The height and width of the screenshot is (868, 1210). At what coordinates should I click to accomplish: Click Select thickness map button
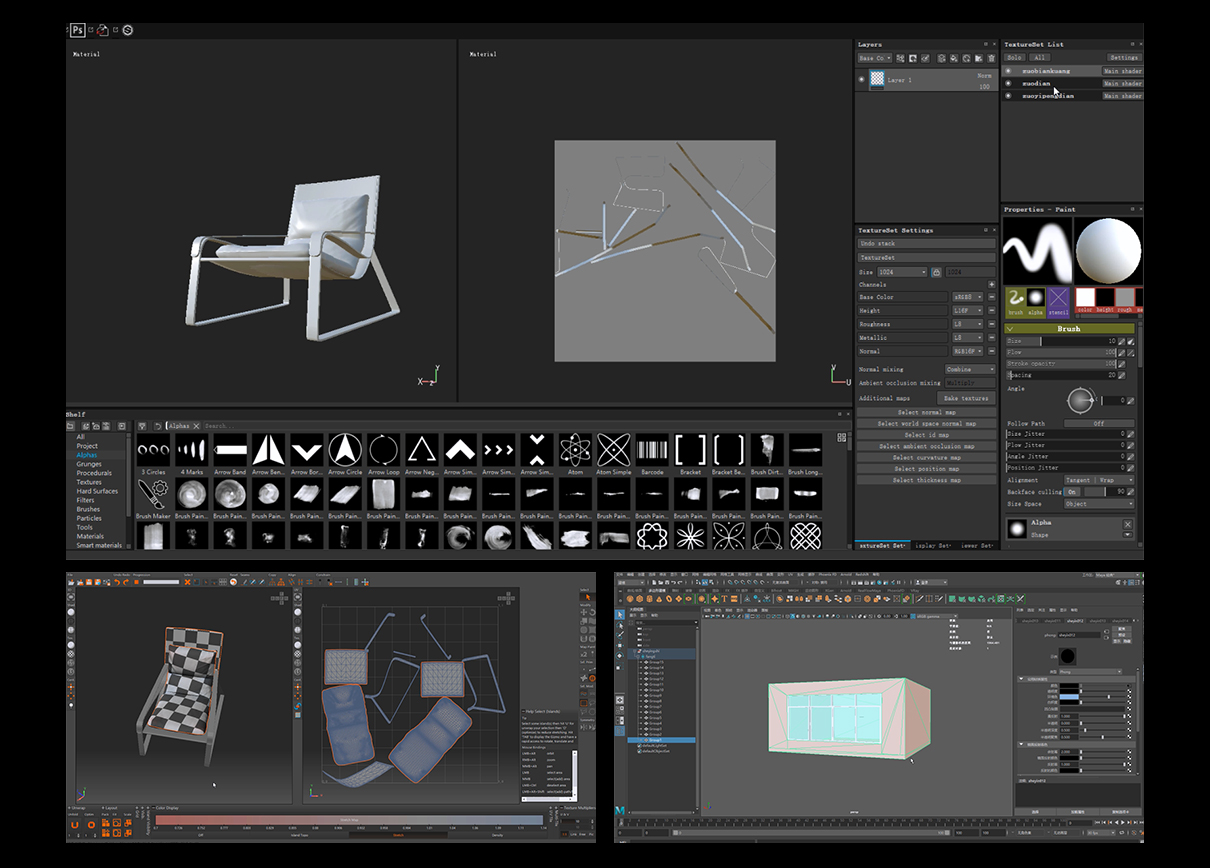click(x=926, y=480)
